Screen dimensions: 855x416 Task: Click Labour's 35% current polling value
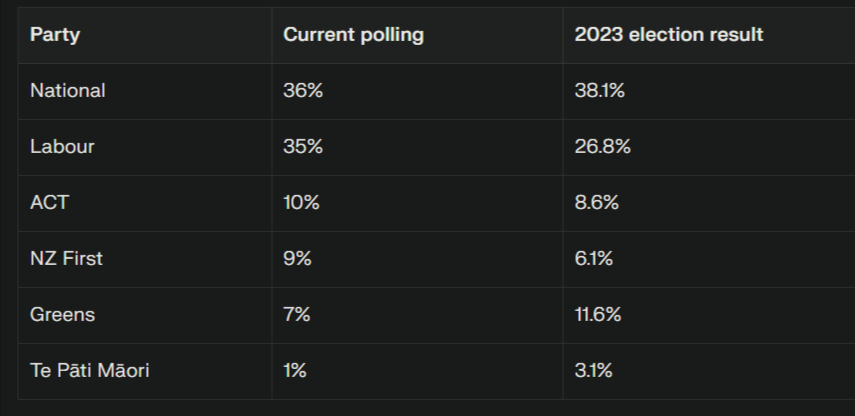[303, 147]
